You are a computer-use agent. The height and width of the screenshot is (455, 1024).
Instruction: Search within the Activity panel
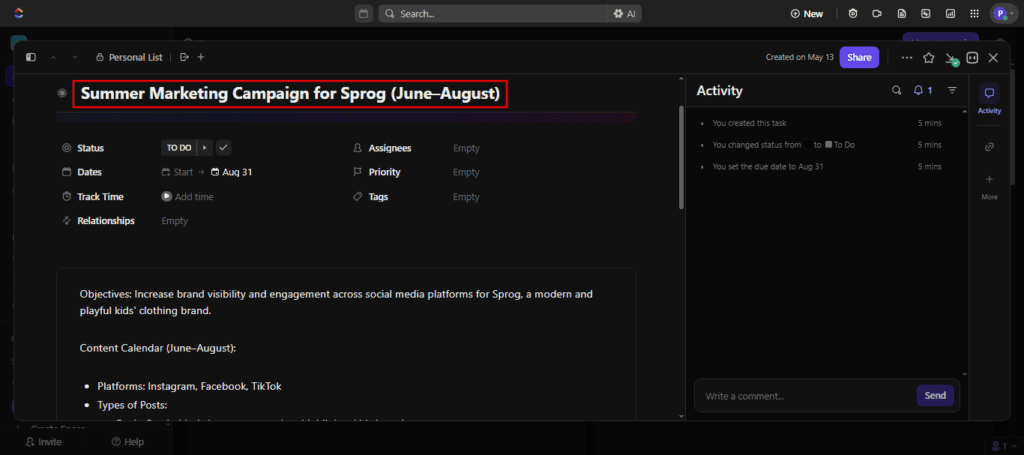pos(896,91)
